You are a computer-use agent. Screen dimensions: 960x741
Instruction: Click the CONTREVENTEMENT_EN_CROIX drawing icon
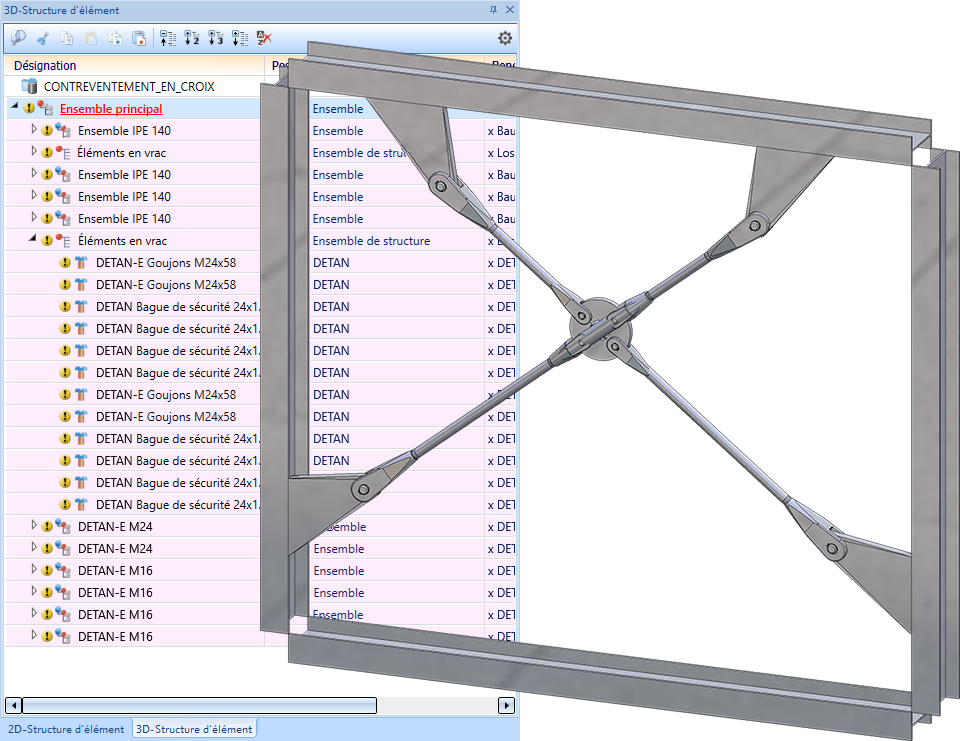pos(29,87)
